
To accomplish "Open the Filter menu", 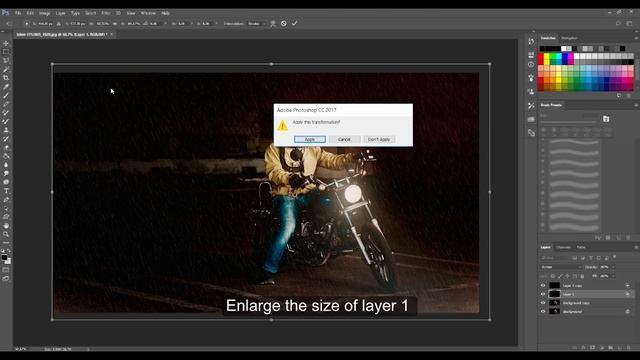I will [x=106, y=13].
